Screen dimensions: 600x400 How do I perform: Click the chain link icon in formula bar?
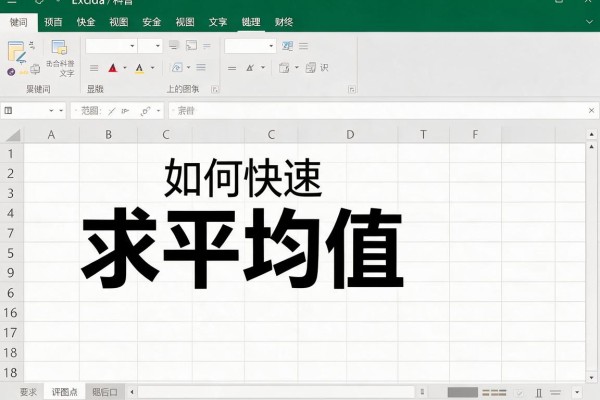click(145, 111)
